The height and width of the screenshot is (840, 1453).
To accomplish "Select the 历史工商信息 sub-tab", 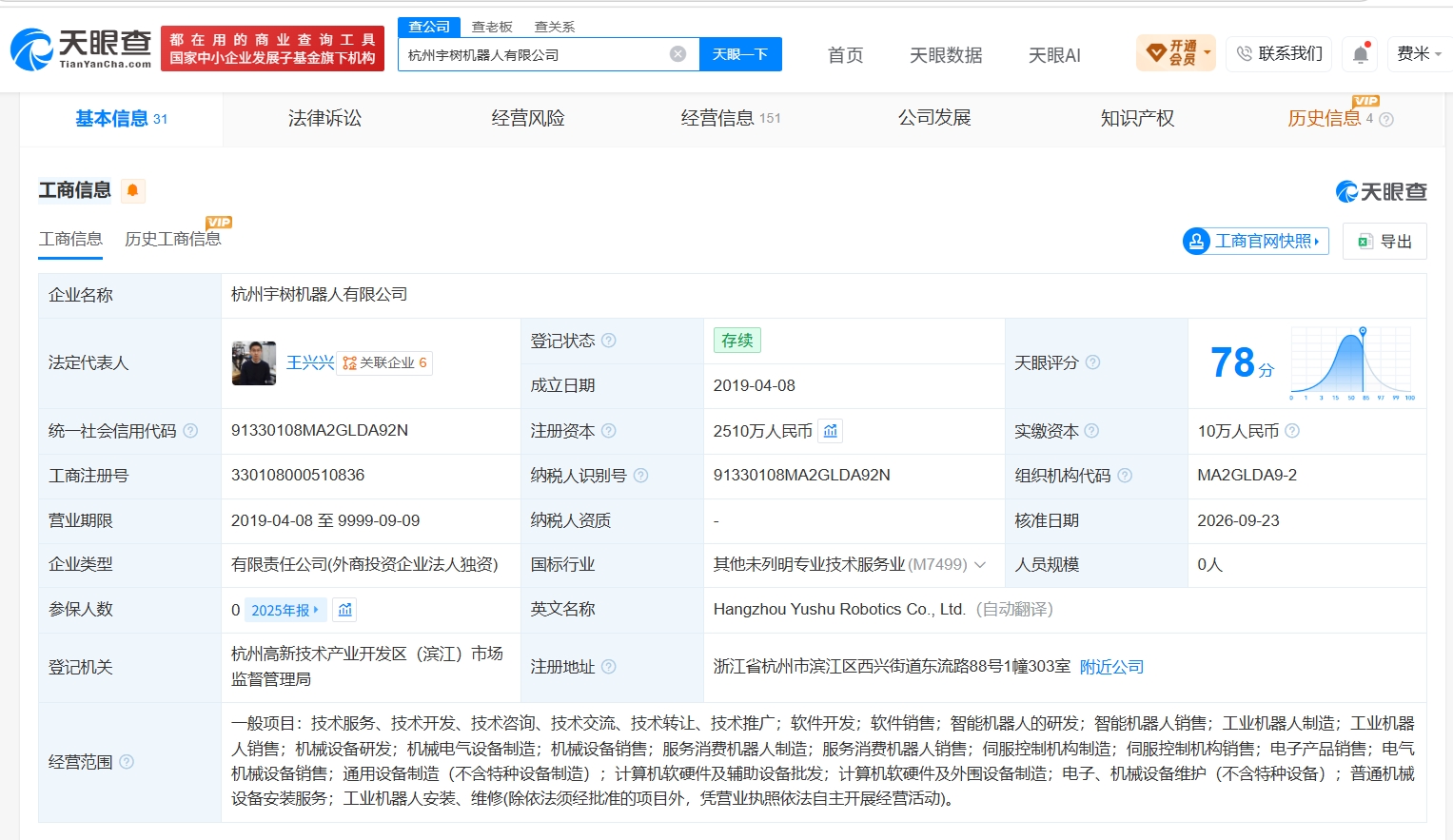I will coord(172,239).
